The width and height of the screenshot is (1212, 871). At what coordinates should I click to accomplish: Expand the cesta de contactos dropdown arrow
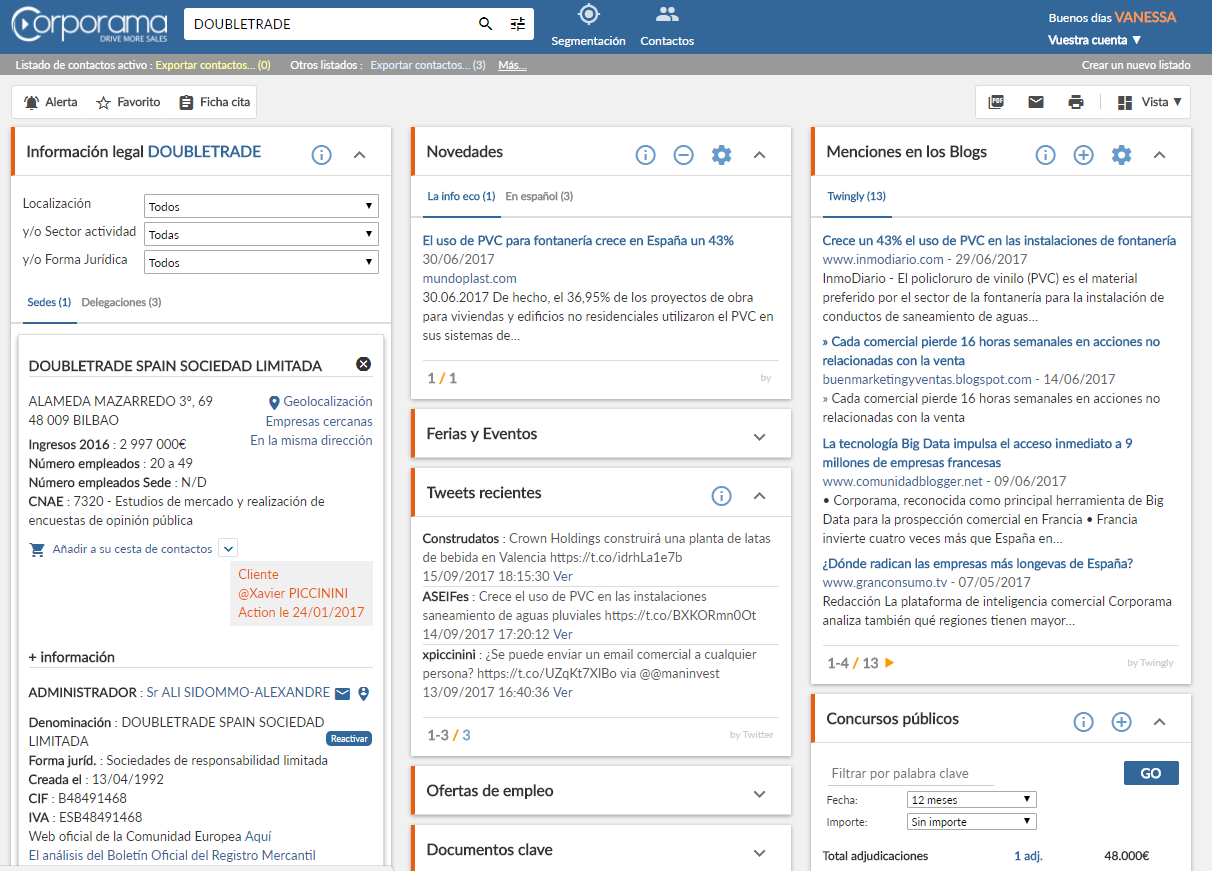pyautogui.click(x=228, y=548)
